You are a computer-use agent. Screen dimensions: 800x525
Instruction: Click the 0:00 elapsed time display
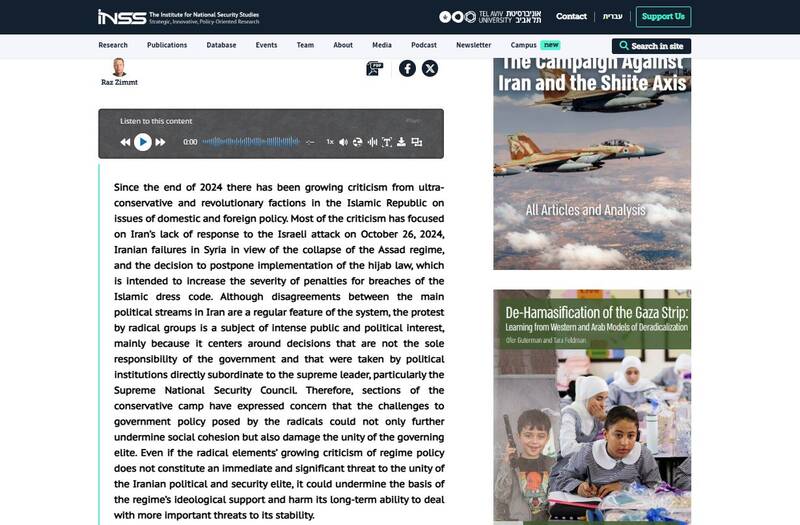pyautogui.click(x=190, y=142)
